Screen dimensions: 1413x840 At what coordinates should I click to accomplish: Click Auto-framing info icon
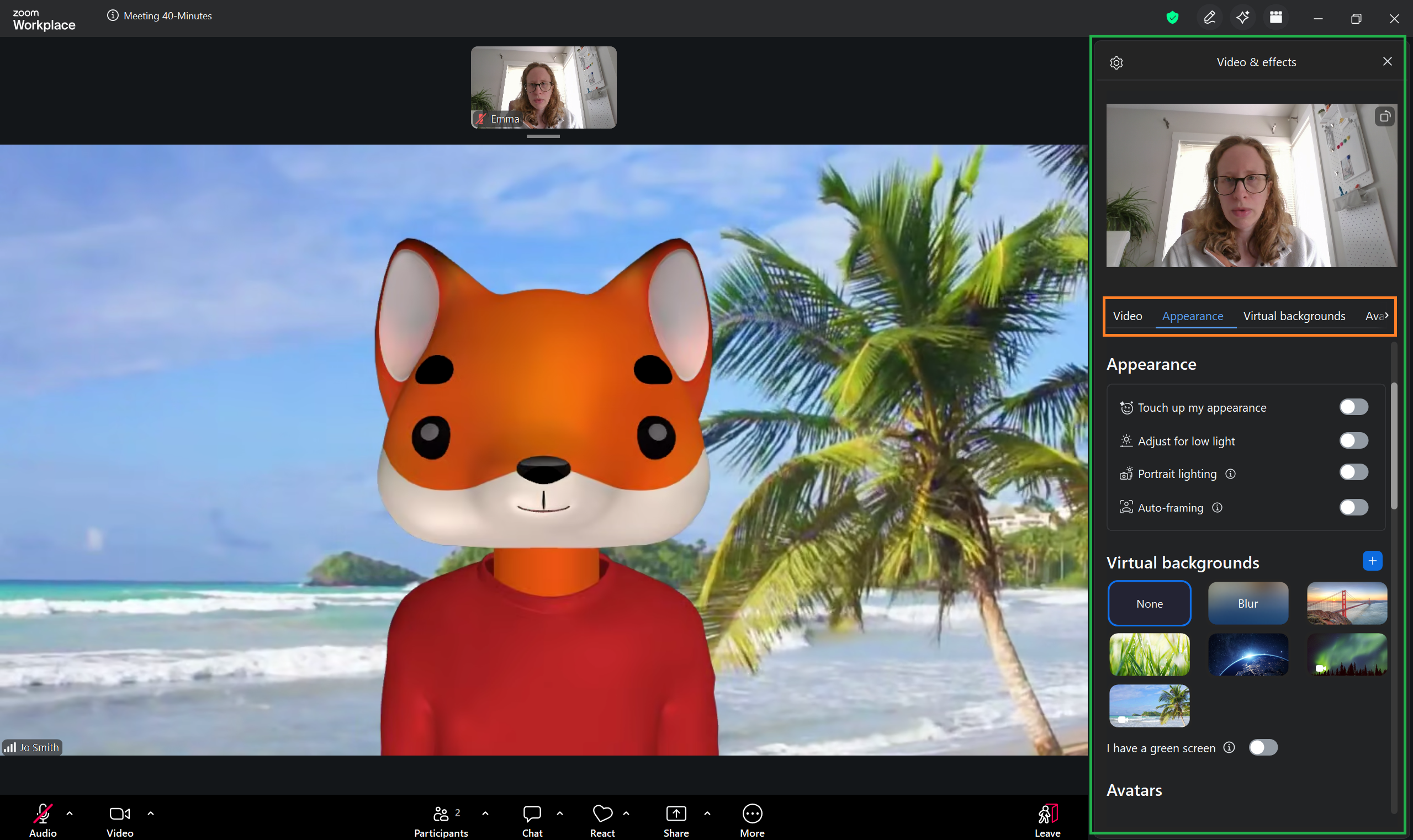coord(1217,508)
